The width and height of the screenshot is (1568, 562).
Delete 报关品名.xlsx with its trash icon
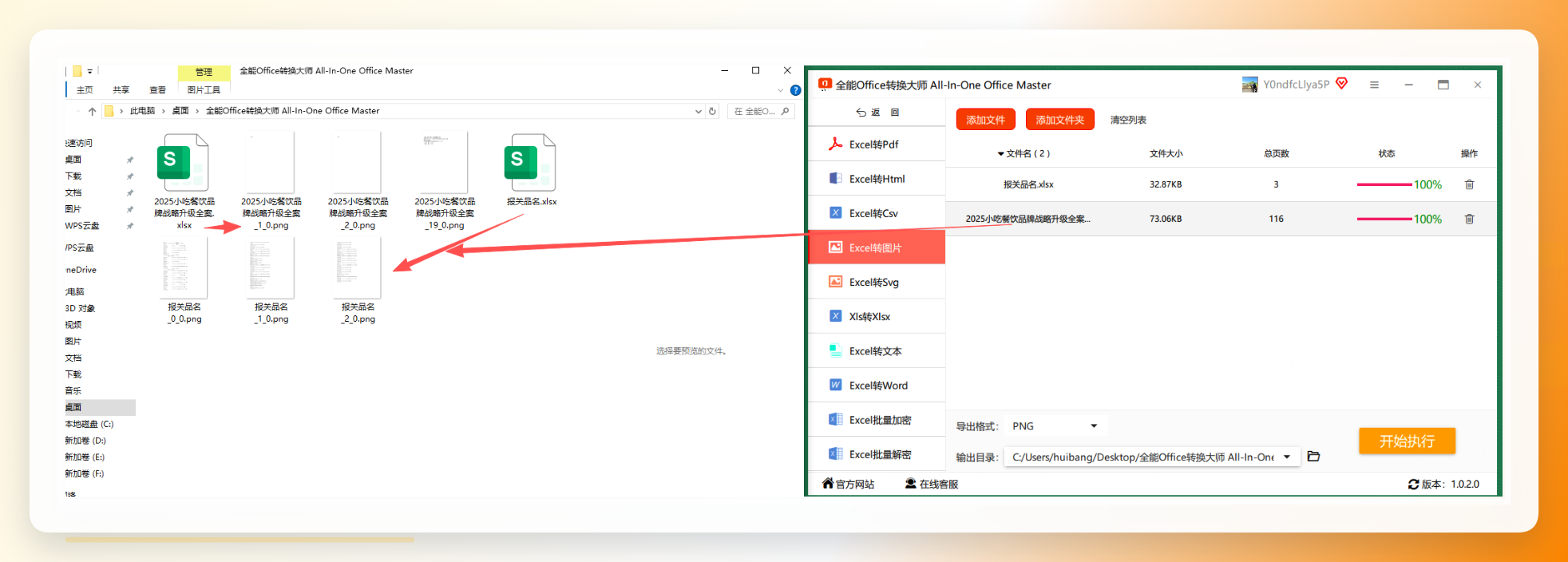(1469, 184)
